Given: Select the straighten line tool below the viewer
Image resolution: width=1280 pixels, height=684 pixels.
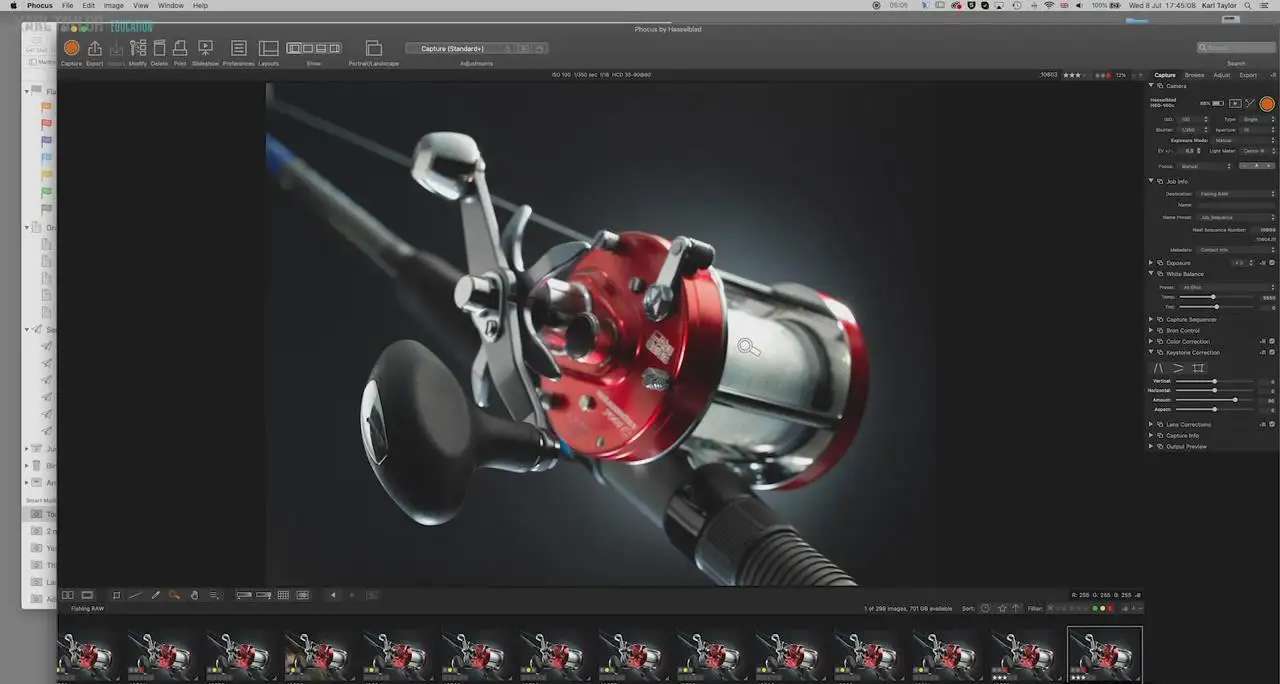Looking at the screenshot, I should 135,595.
